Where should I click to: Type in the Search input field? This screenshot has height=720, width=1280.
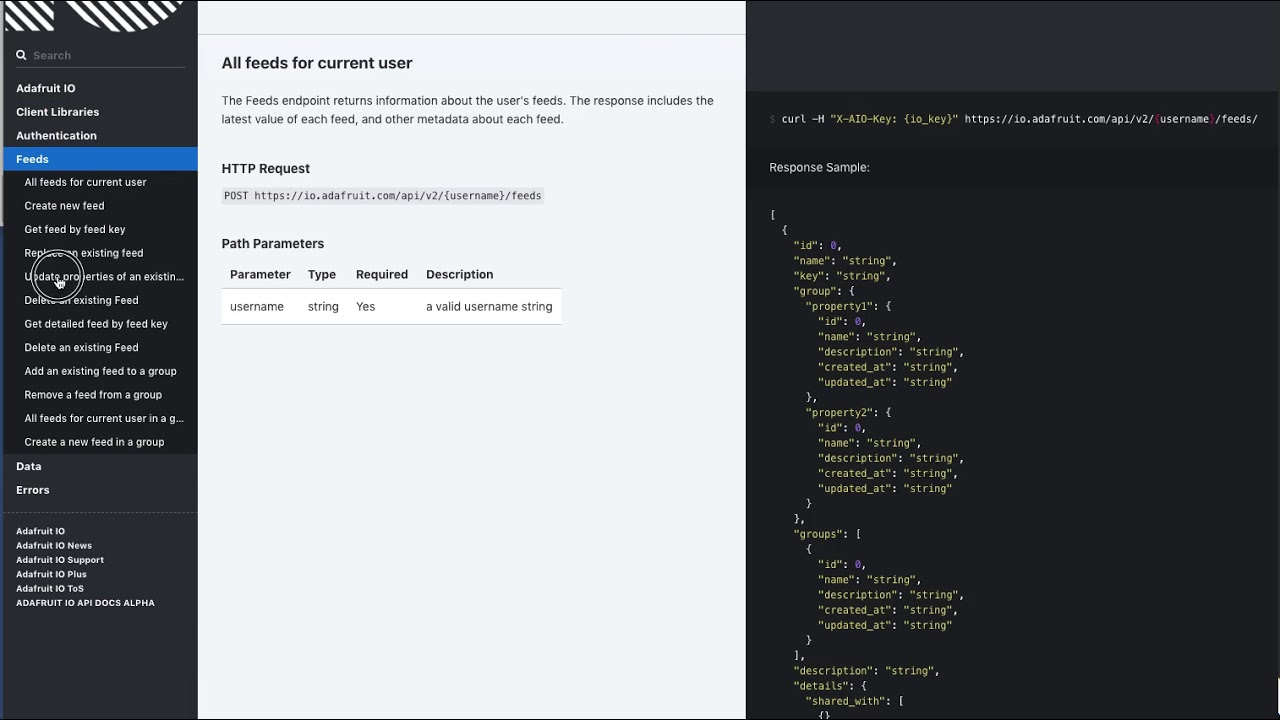click(x=107, y=56)
